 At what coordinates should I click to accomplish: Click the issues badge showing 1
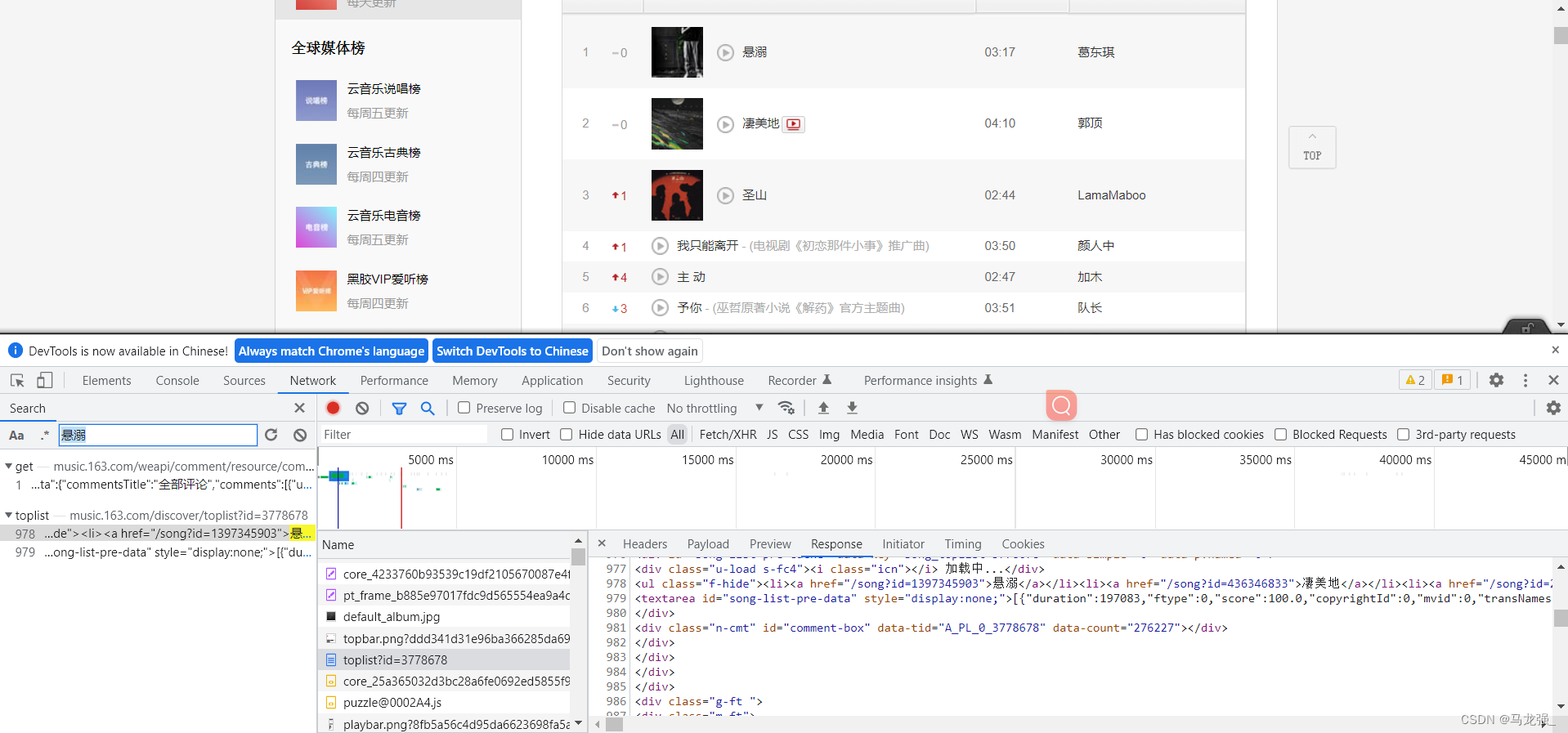point(1452,380)
